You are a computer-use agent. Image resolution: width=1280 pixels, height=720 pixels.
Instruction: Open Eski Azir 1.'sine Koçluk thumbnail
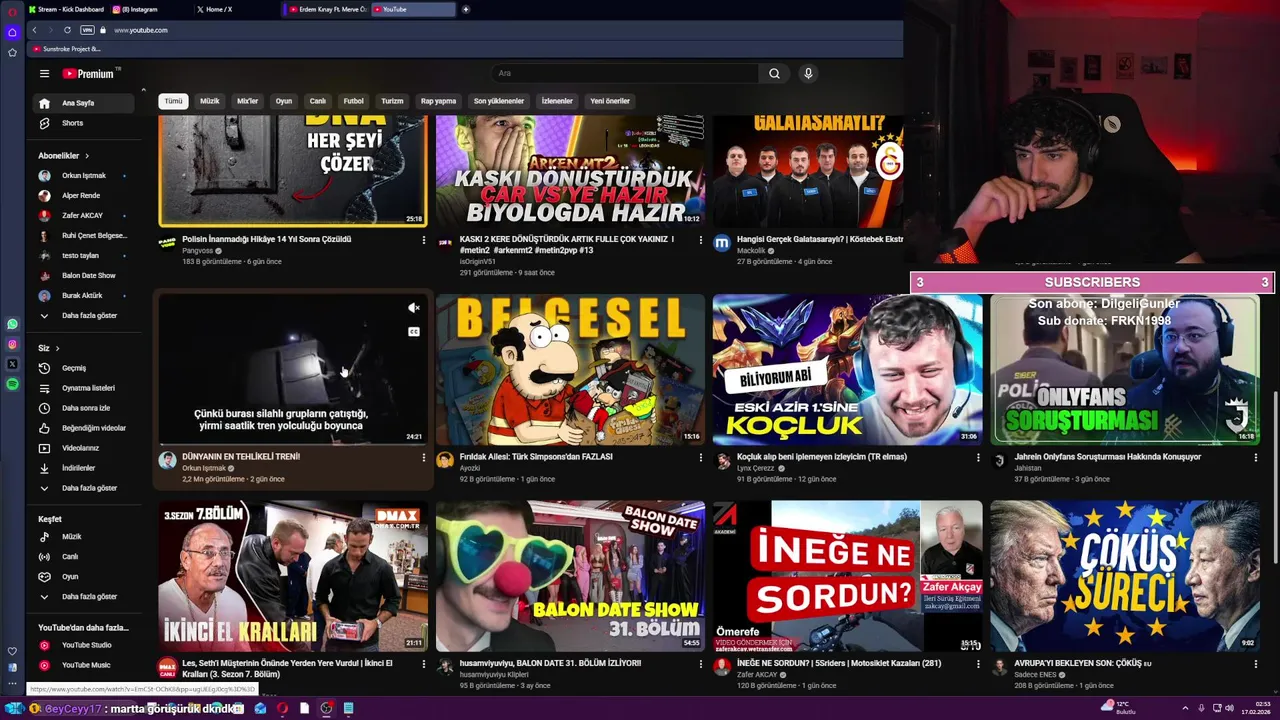click(x=847, y=369)
